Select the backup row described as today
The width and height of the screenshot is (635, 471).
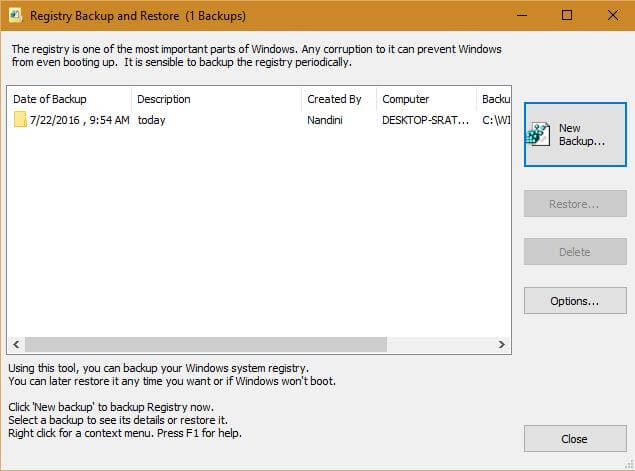(x=259, y=120)
